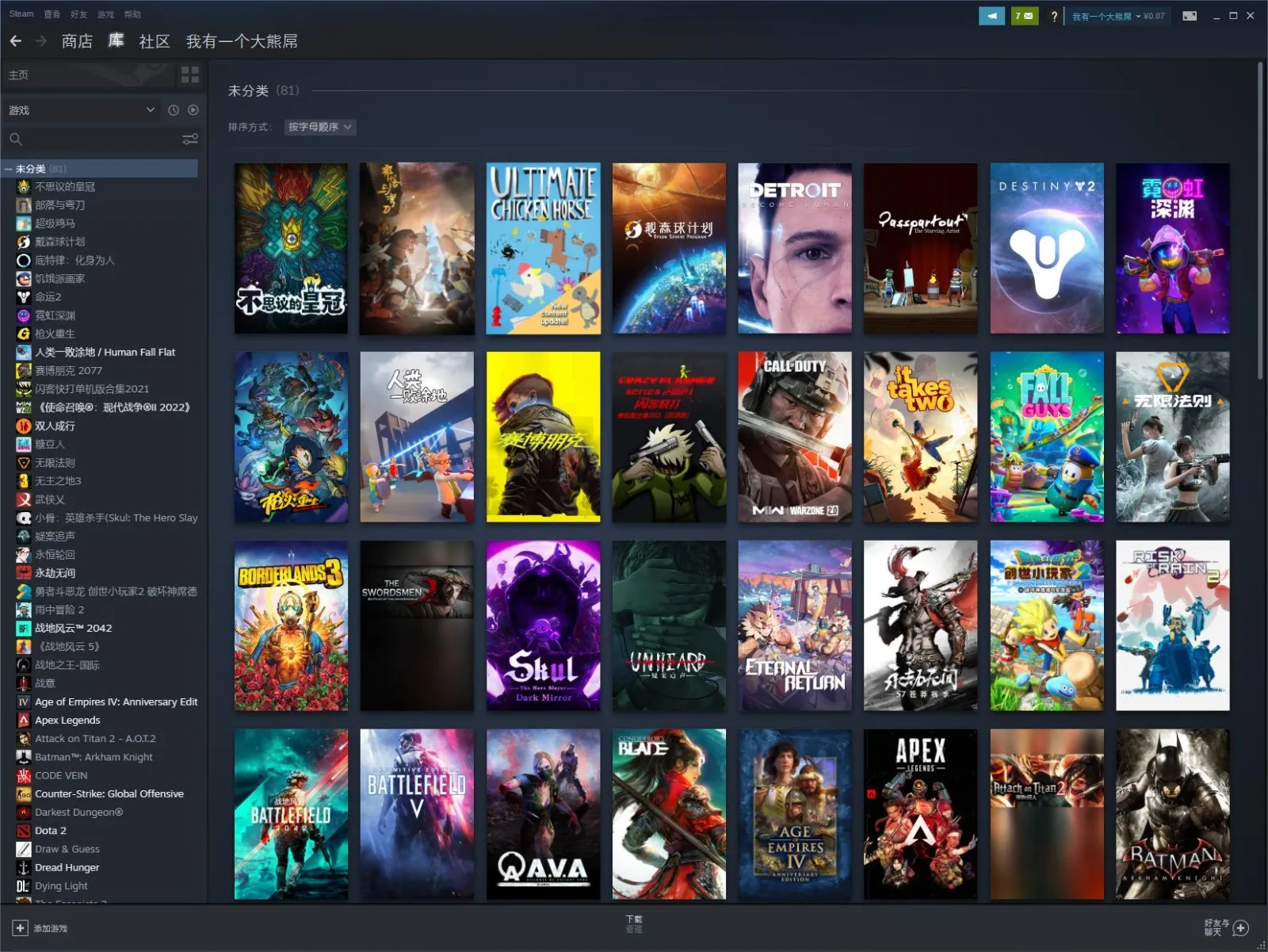The width and height of the screenshot is (1268, 952).
Task: Open the green notifications inbox icon
Action: coord(1024,16)
